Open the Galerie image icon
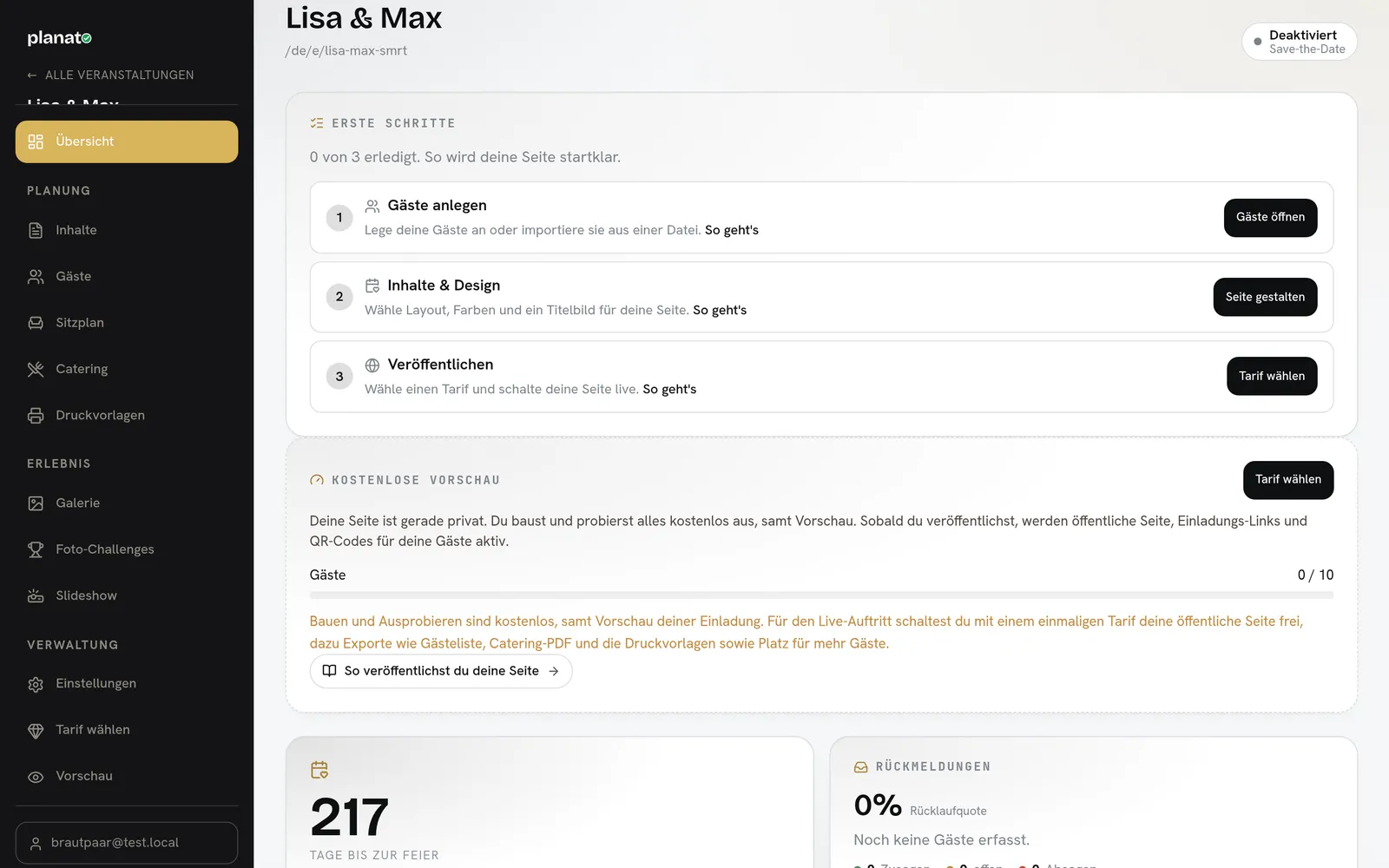Image resolution: width=1389 pixels, height=868 pixels. point(36,503)
